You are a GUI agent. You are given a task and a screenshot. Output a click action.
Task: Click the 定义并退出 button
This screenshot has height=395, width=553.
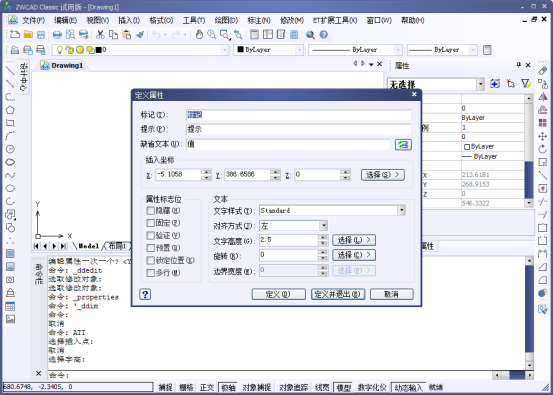pos(338,294)
